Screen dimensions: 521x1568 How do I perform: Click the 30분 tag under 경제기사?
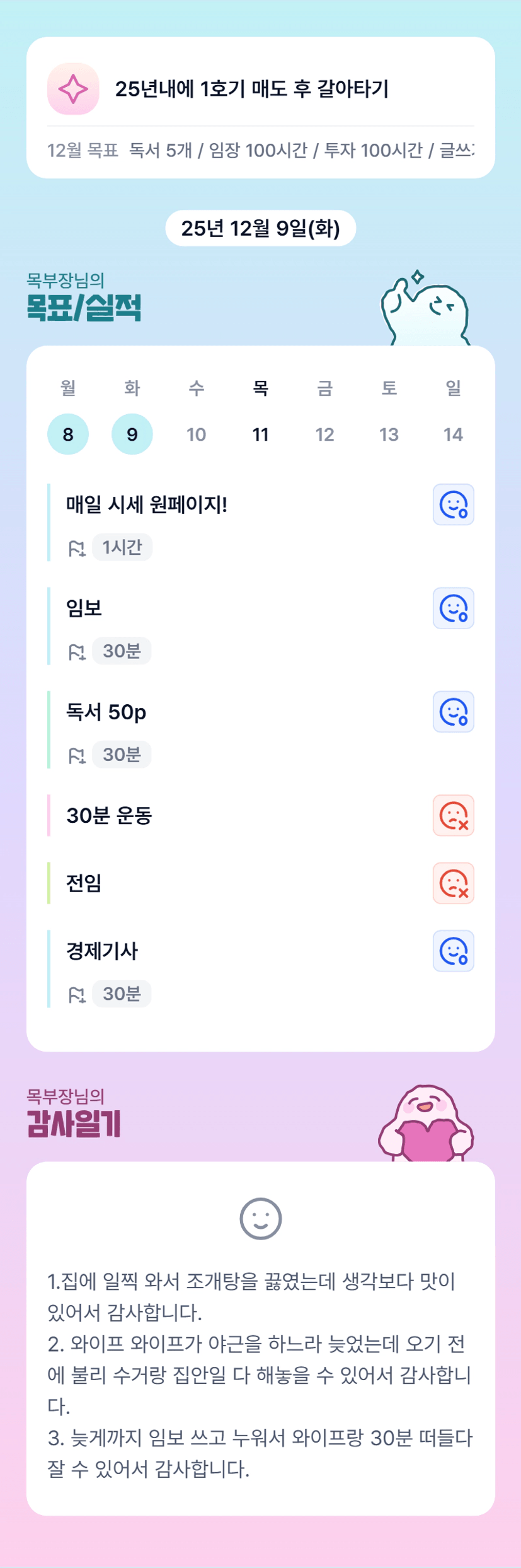pos(122,994)
